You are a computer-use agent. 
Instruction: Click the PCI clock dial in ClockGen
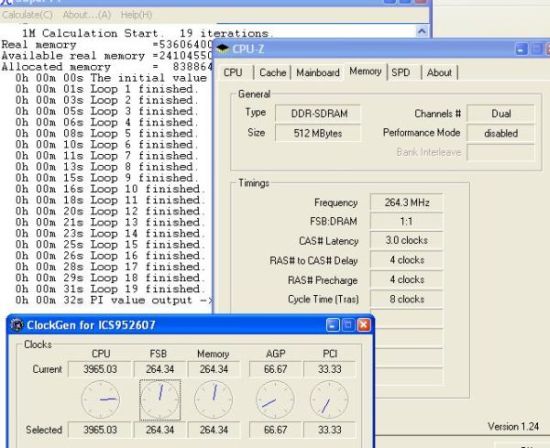(x=329, y=400)
